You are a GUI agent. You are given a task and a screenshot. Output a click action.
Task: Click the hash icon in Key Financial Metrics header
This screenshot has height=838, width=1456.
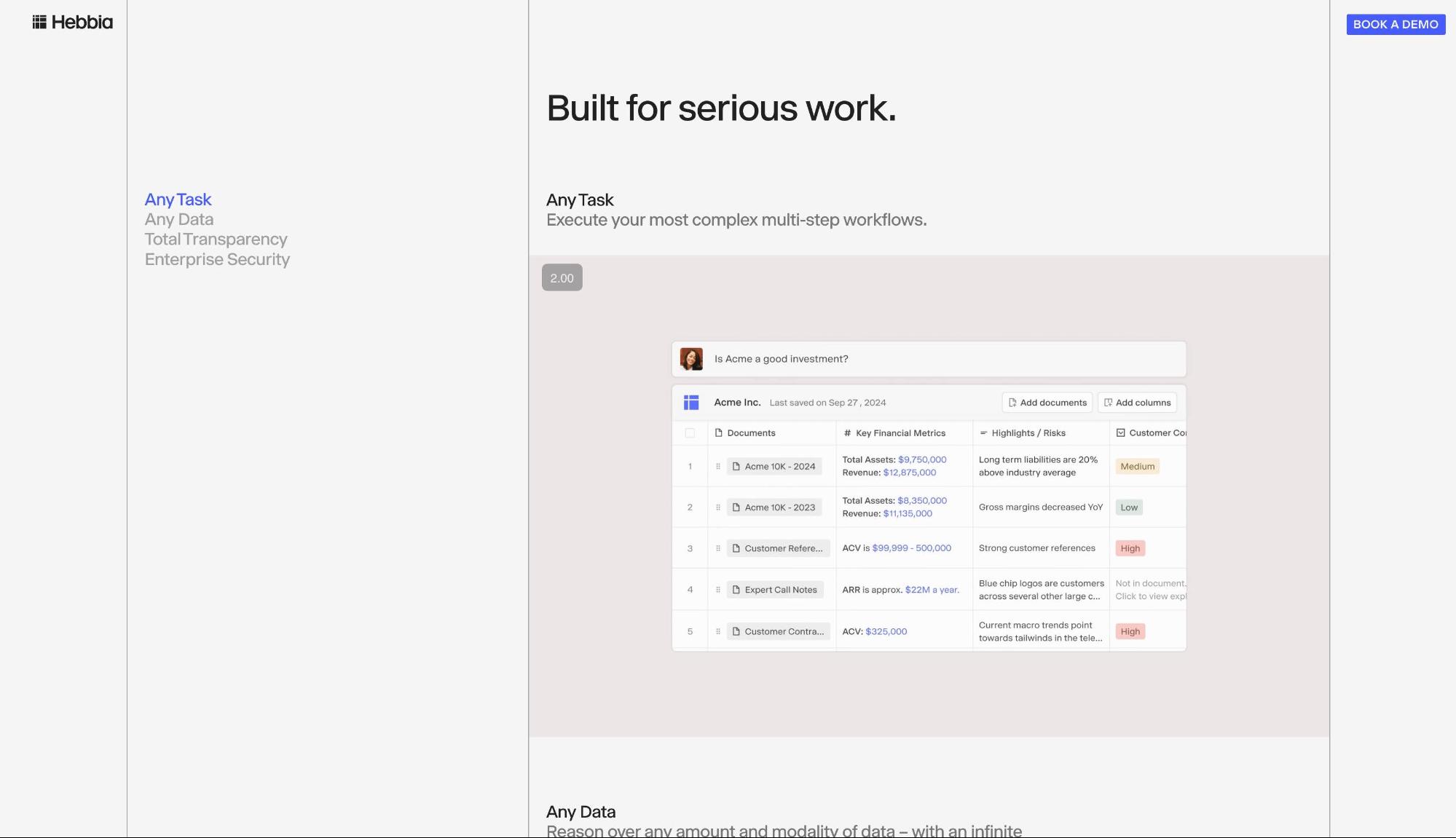(847, 433)
